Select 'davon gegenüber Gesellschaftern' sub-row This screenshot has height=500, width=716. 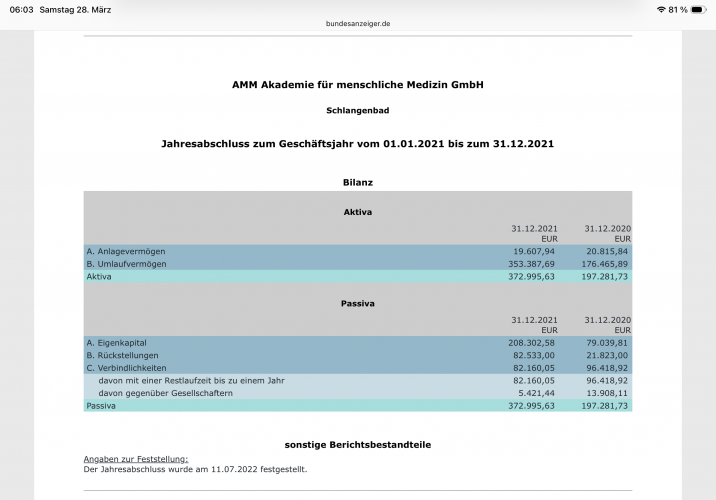click(166, 393)
